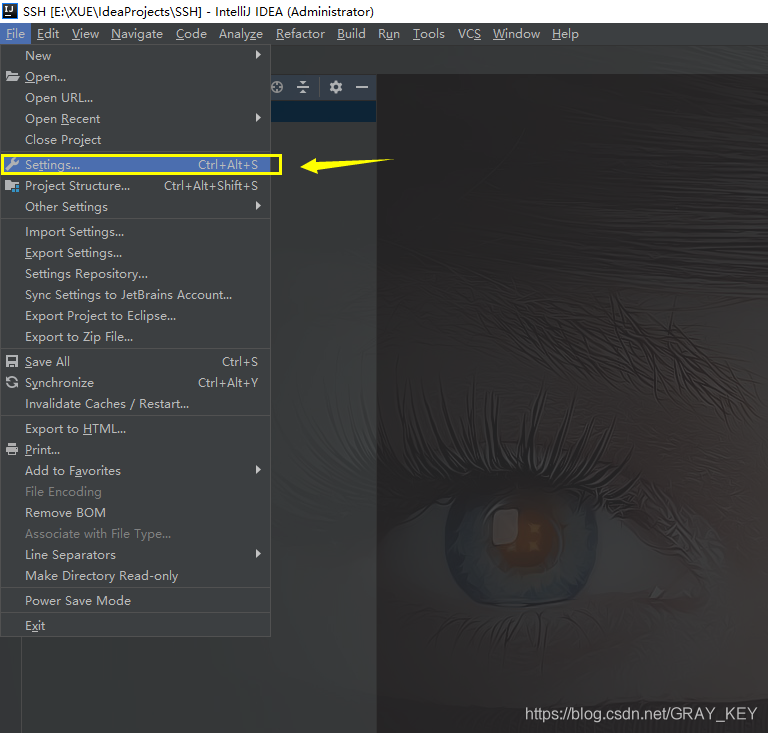Hide the project panel with minus icon
Image resolution: width=768 pixels, height=733 pixels.
tap(362, 87)
